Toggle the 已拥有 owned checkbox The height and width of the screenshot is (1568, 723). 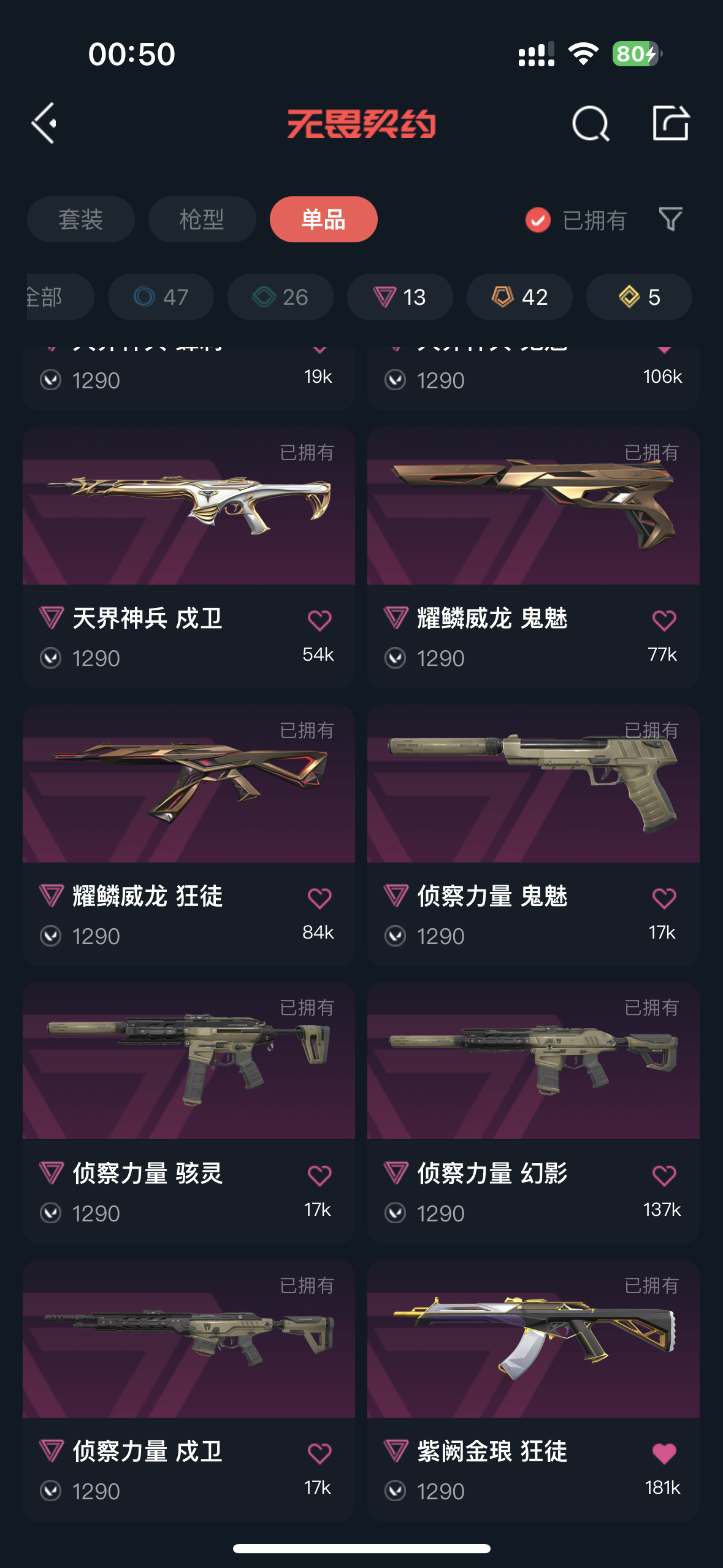(x=538, y=220)
